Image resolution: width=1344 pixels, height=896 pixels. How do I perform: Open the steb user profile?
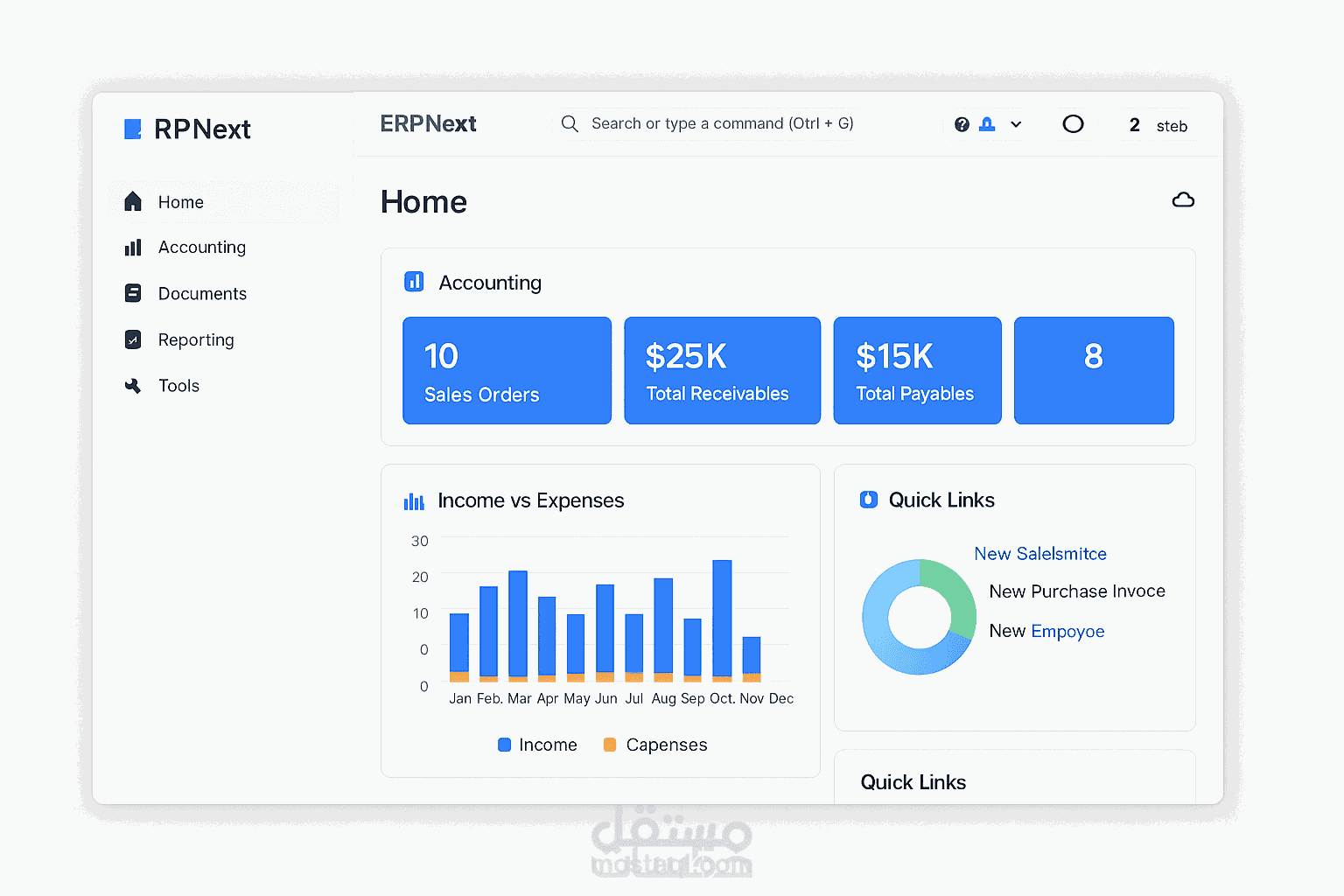pyautogui.click(x=1172, y=126)
